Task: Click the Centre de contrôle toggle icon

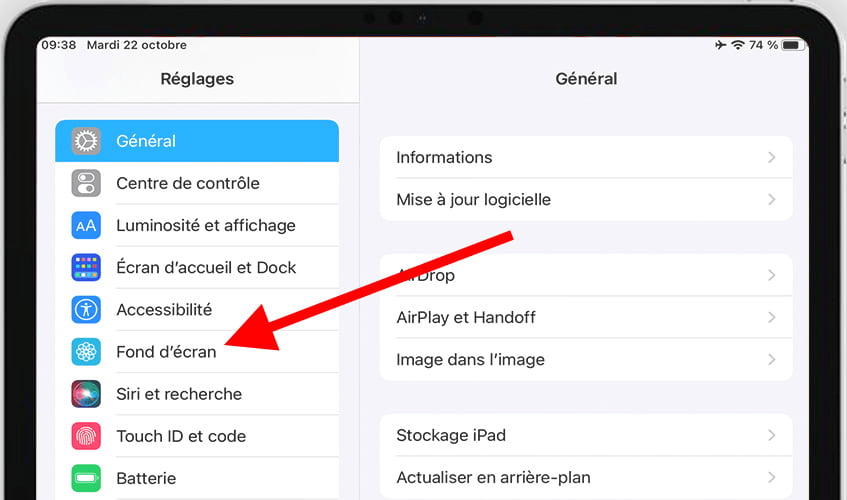Action: point(86,183)
